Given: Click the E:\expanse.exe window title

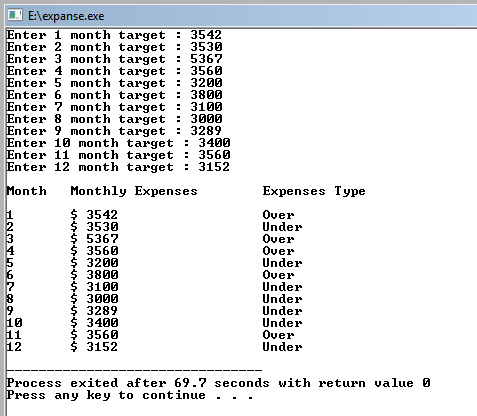Looking at the screenshot, I should pyautogui.click(x=66, y=16).
